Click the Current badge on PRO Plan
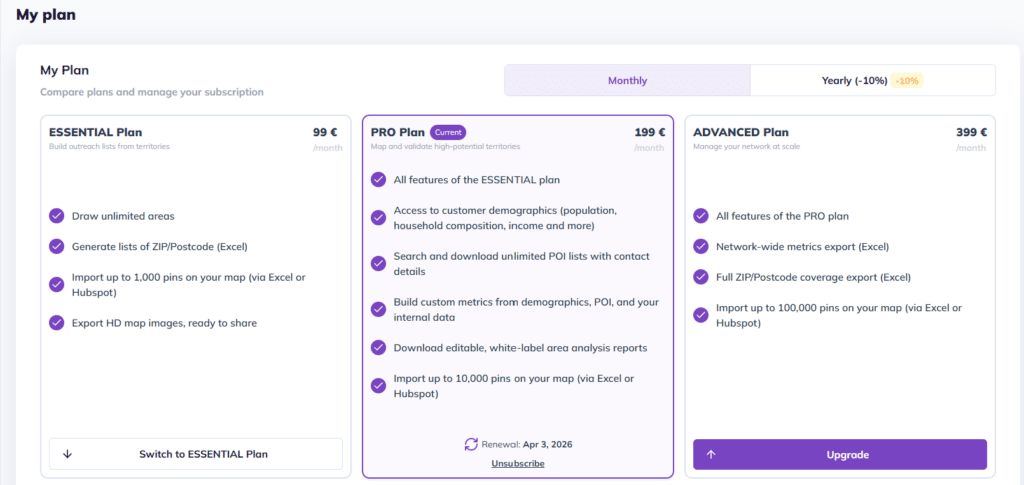 coord(448,132)
